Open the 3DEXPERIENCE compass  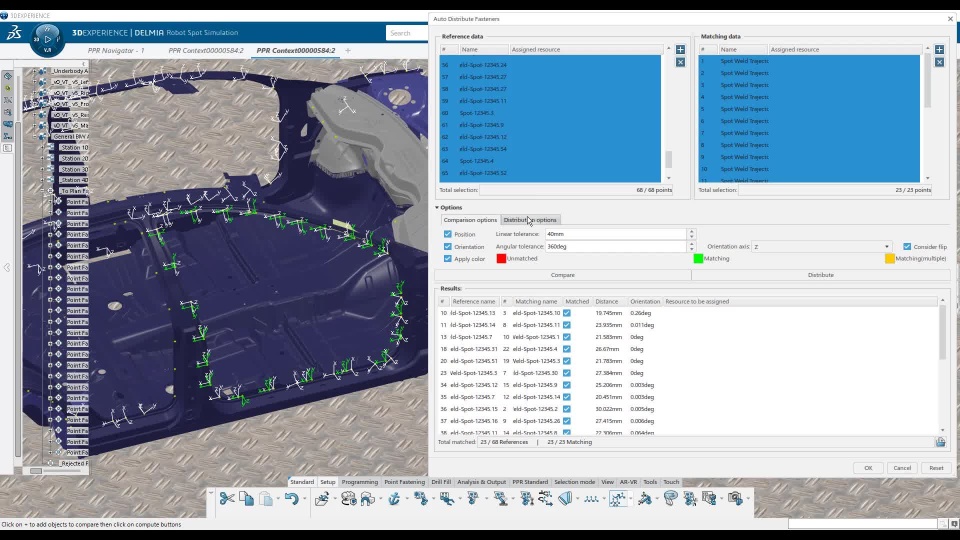pos(47,39)
